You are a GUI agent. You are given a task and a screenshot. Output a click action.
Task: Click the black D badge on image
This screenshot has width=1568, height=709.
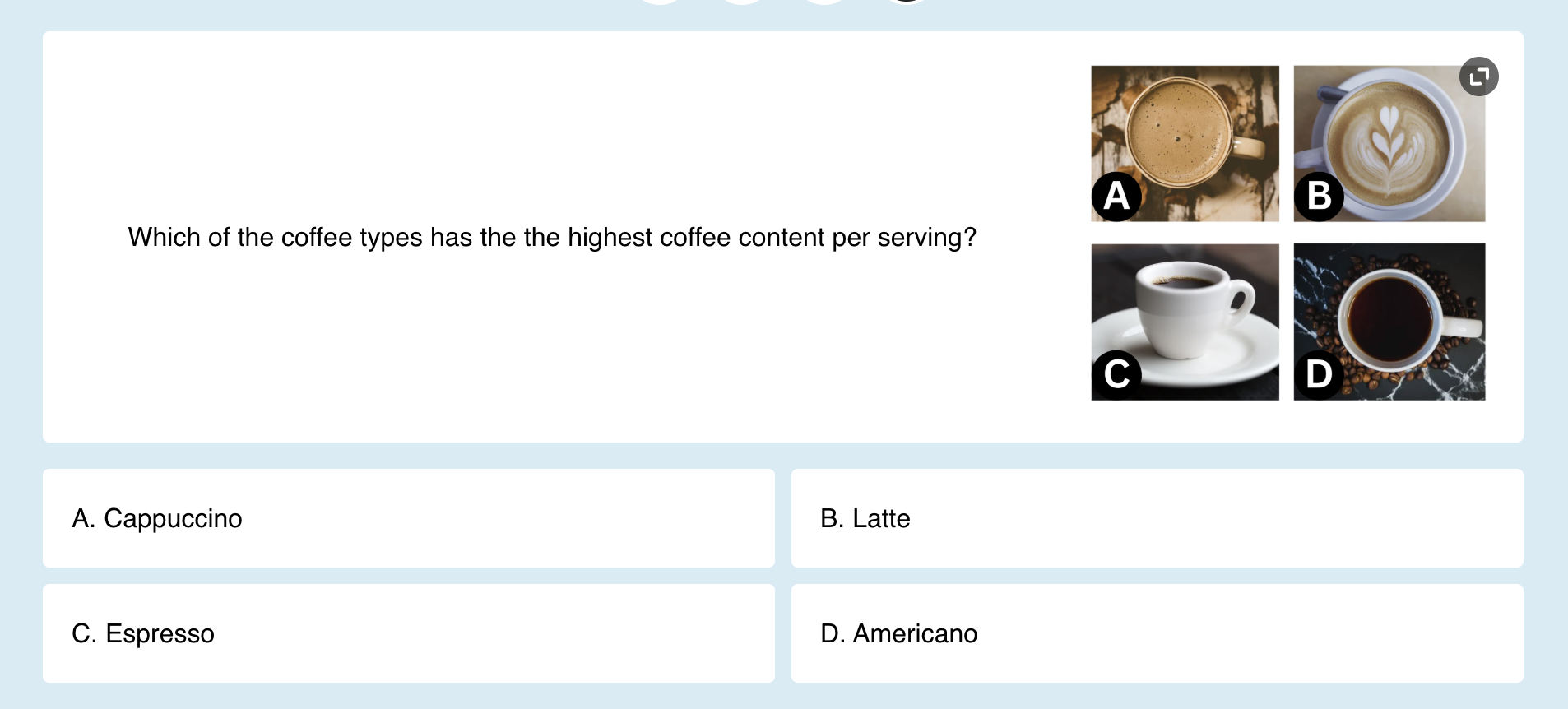coord(1319,374)
